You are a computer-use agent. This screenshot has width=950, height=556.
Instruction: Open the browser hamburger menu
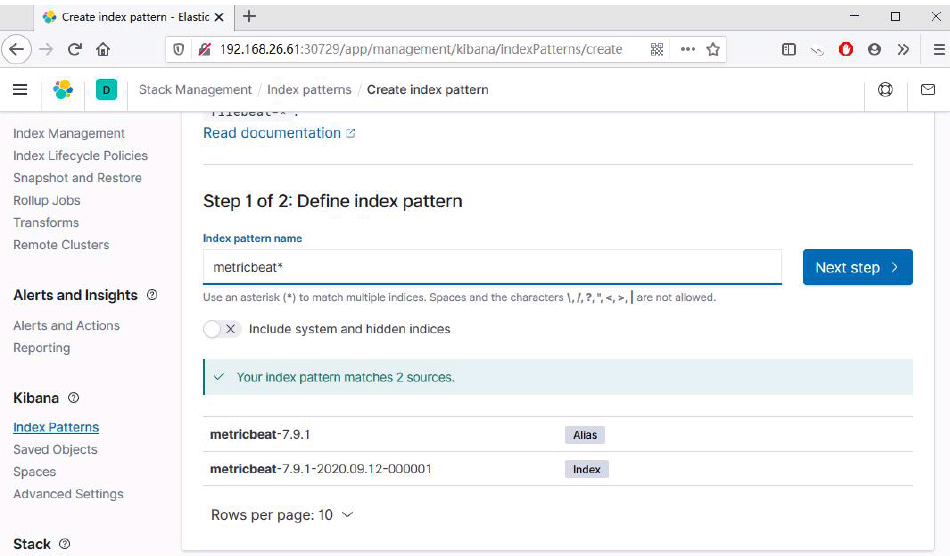coord(939,49)
